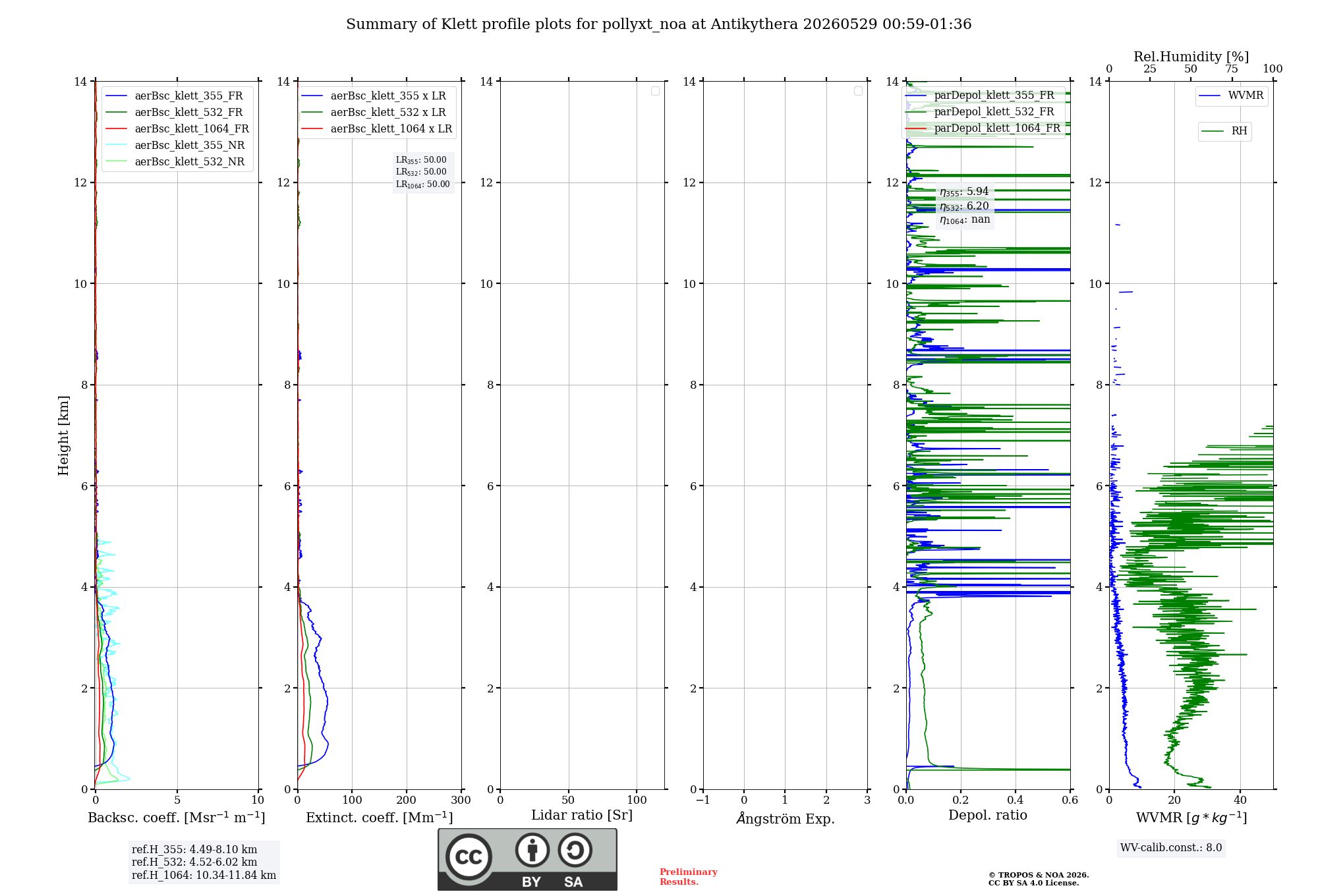This screenshot has height=896, width=1318.
Task: Click the RH legend entry
Action: tap(1224, 131)
